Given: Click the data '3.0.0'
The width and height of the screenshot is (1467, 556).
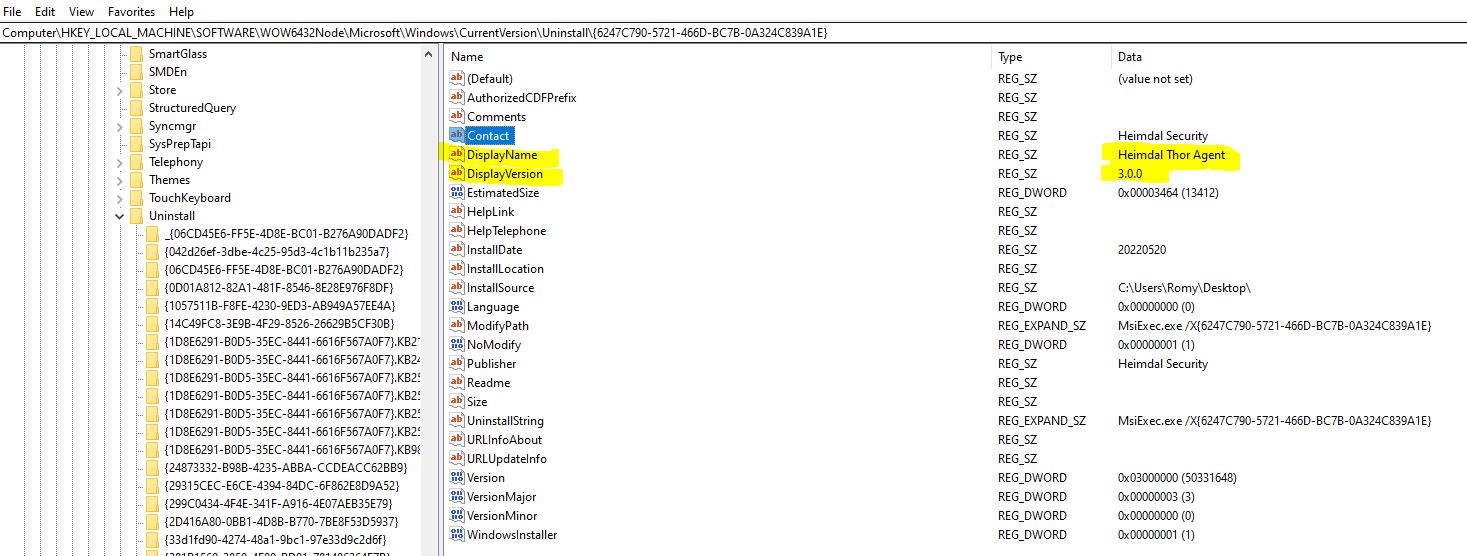Looking at the screenshot, I should [1130, 174].
